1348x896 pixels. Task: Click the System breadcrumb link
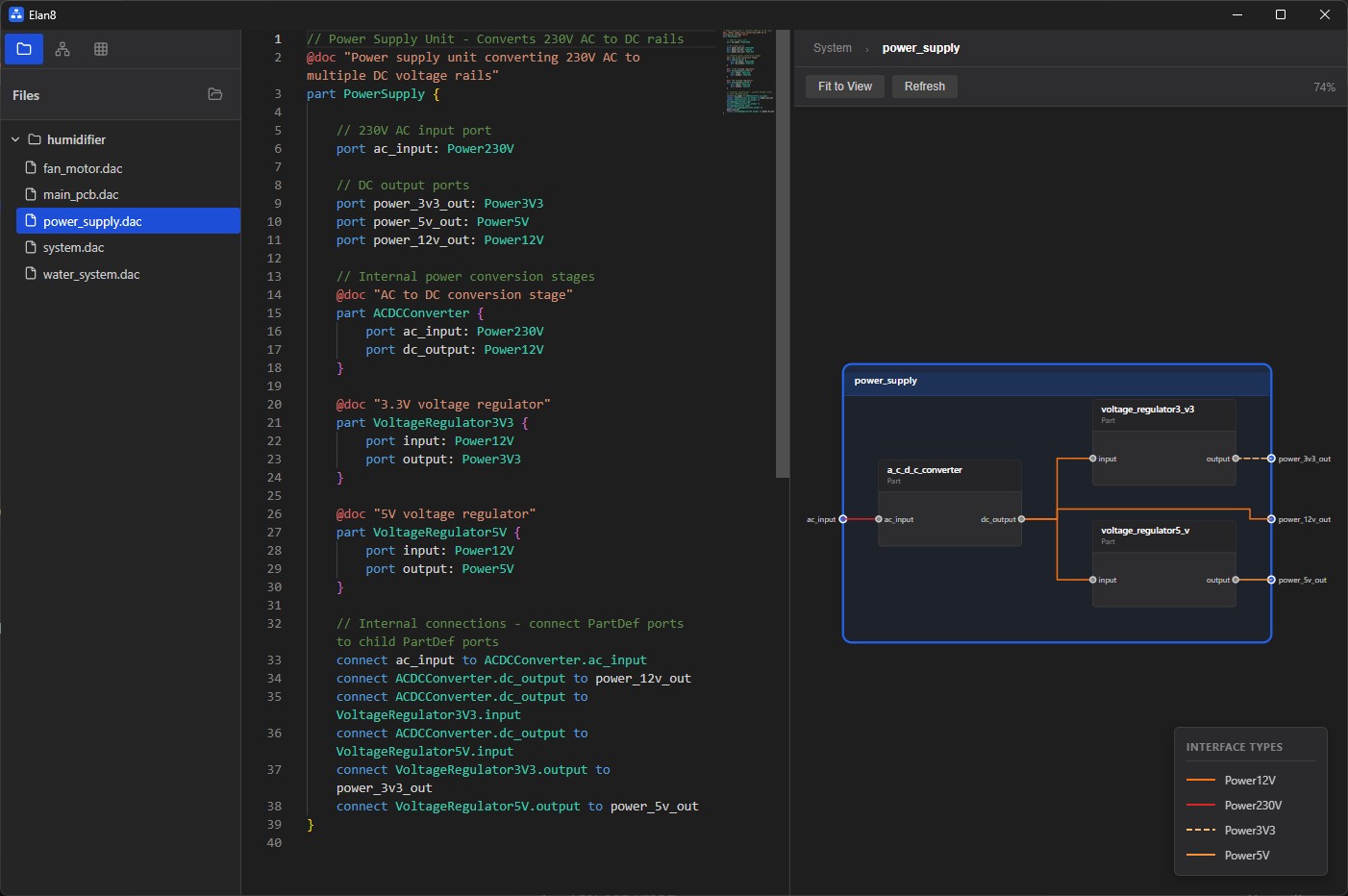click(x=833, y=47)
